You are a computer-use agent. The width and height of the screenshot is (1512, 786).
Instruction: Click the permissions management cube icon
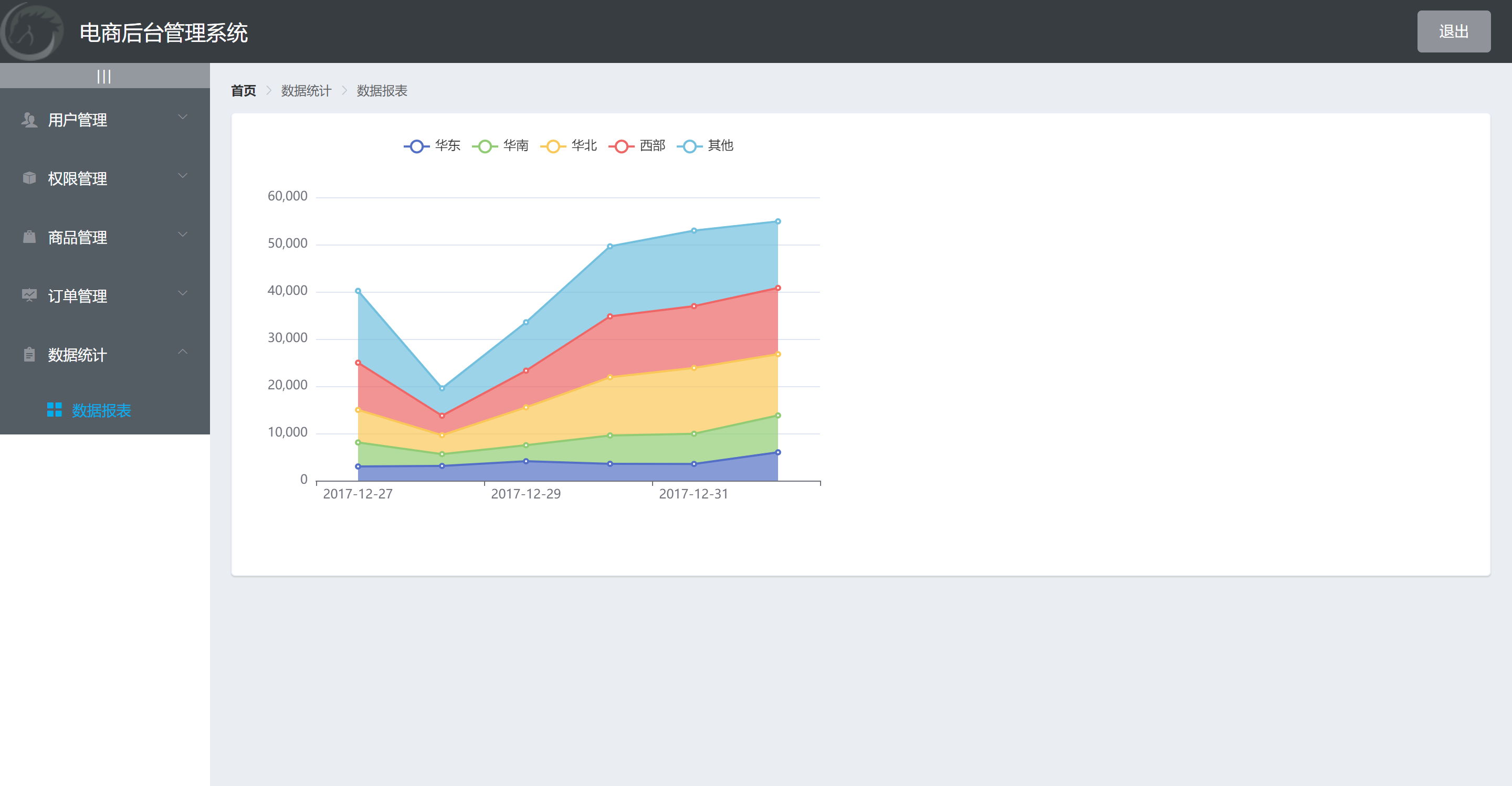[29, 178]
